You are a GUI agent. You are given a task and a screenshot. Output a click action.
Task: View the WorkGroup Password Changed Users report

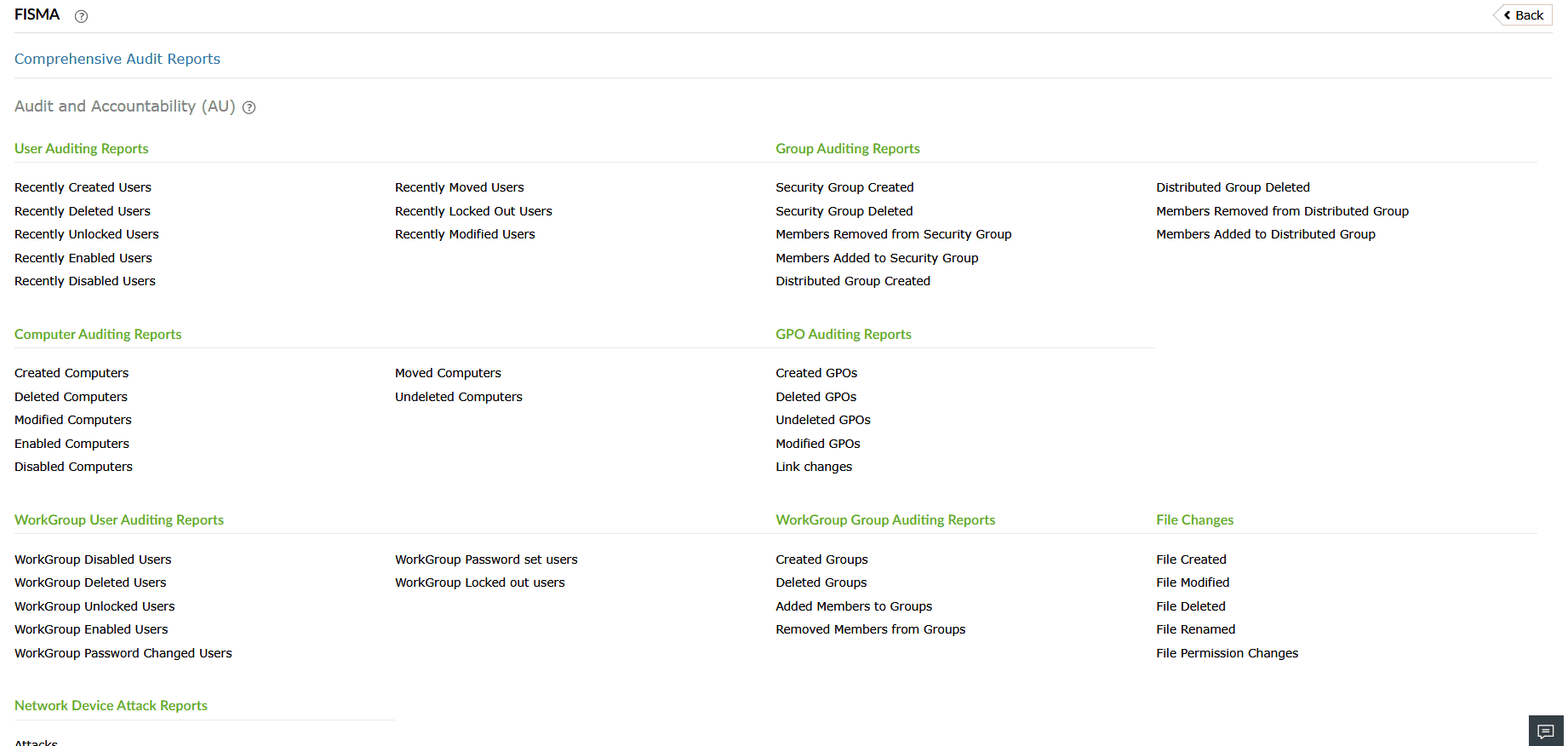pyautogui.click(x=123, y=653)
